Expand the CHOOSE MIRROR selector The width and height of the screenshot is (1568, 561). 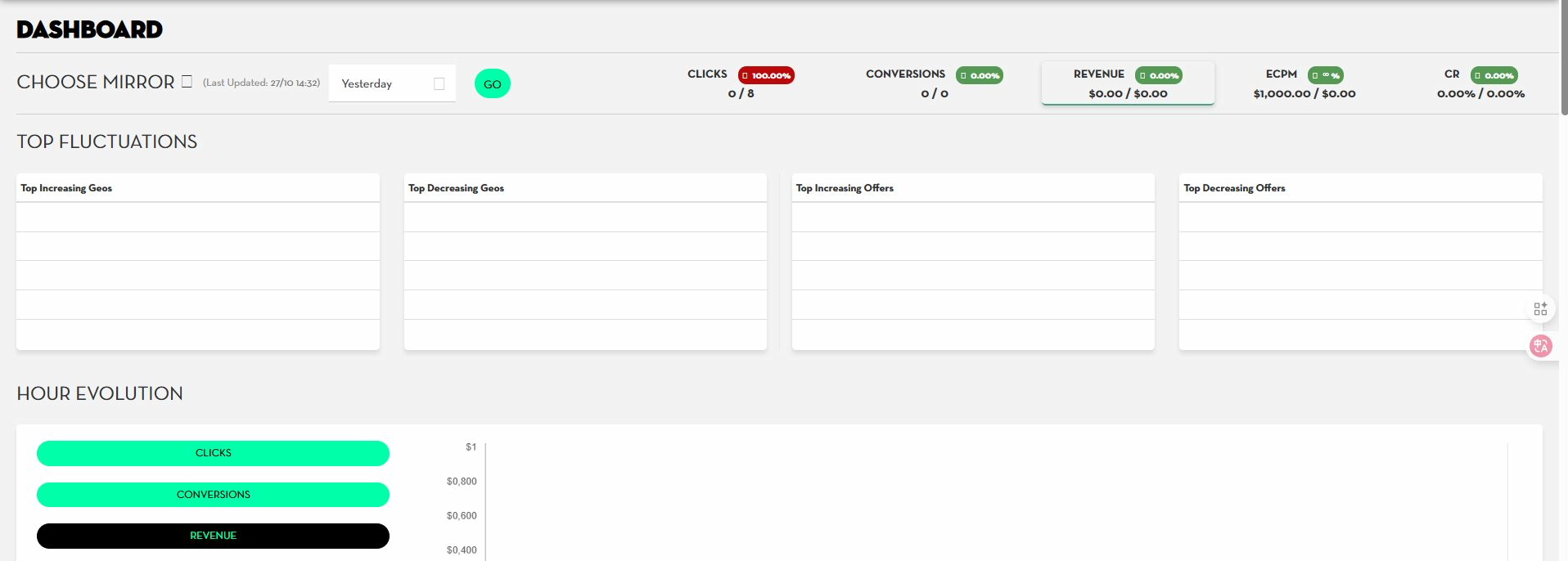(x=96, y=82)
